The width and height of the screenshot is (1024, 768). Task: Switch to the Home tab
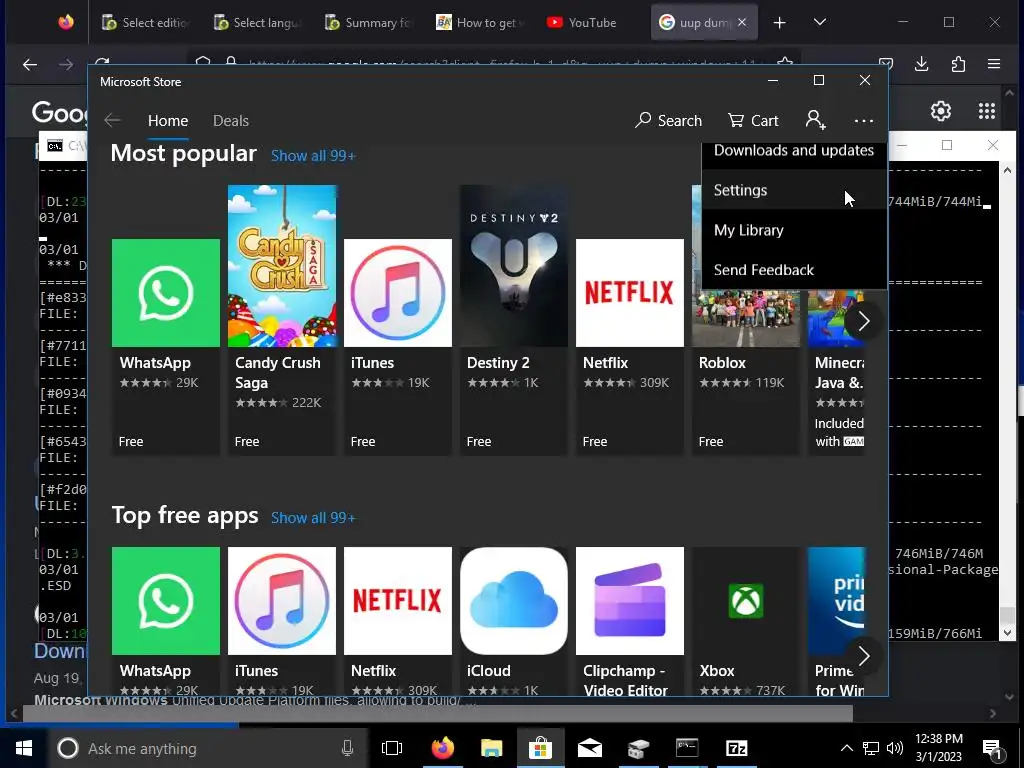168,121
